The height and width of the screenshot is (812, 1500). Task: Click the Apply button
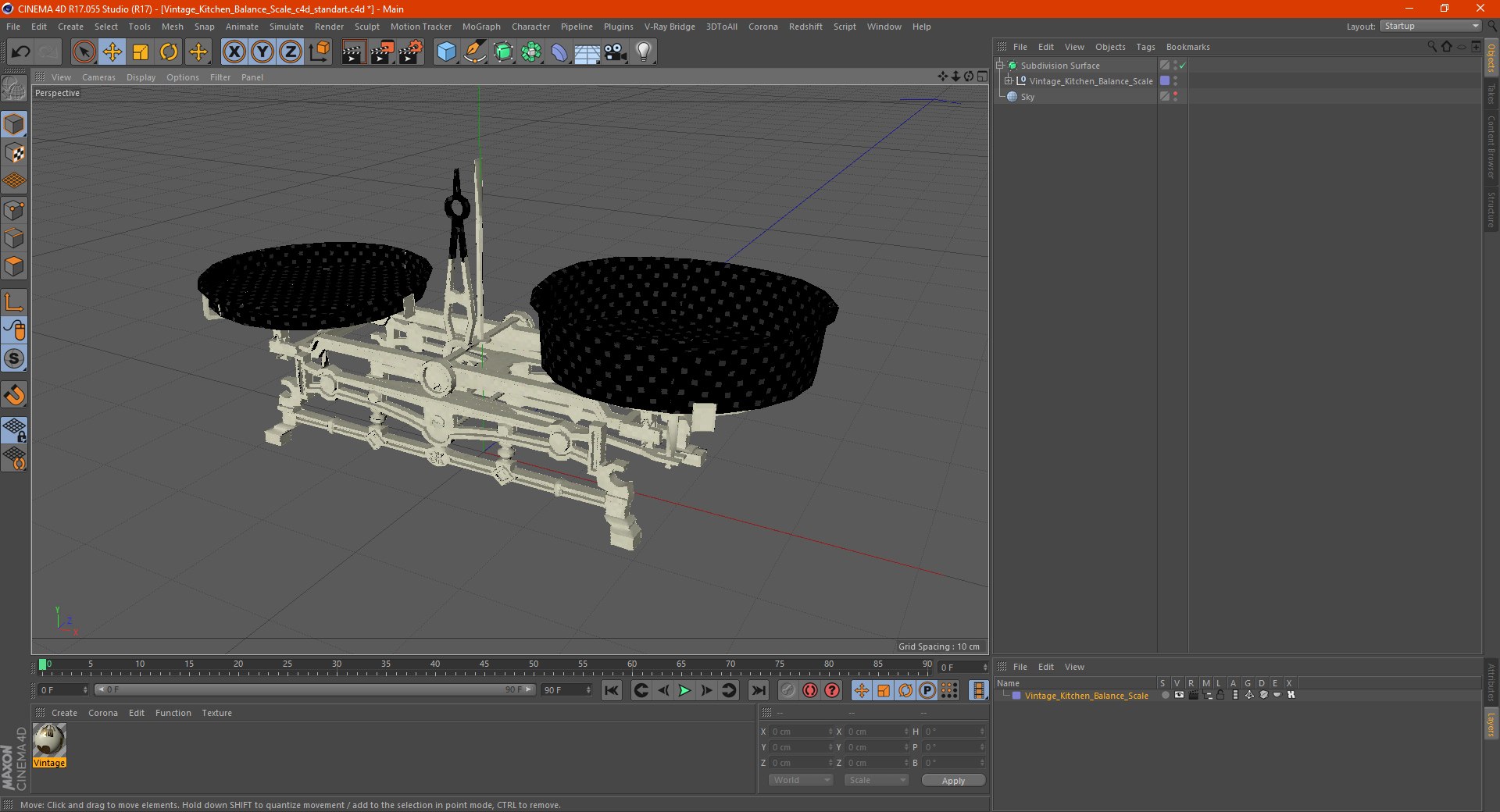pos(953,780)
